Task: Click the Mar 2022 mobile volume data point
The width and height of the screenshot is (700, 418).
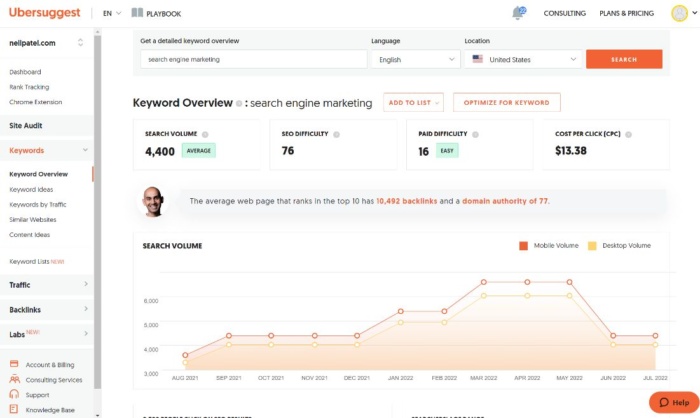Action: 483,282
